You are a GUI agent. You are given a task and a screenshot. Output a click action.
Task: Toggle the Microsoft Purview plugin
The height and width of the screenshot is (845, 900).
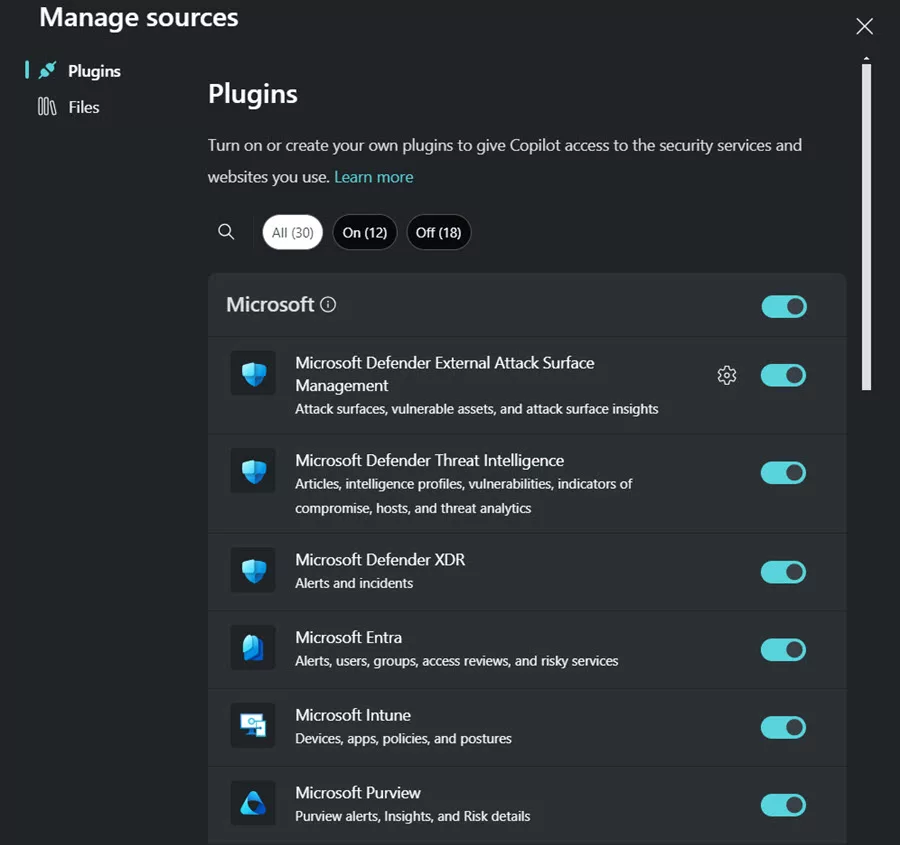pos(783,805)
